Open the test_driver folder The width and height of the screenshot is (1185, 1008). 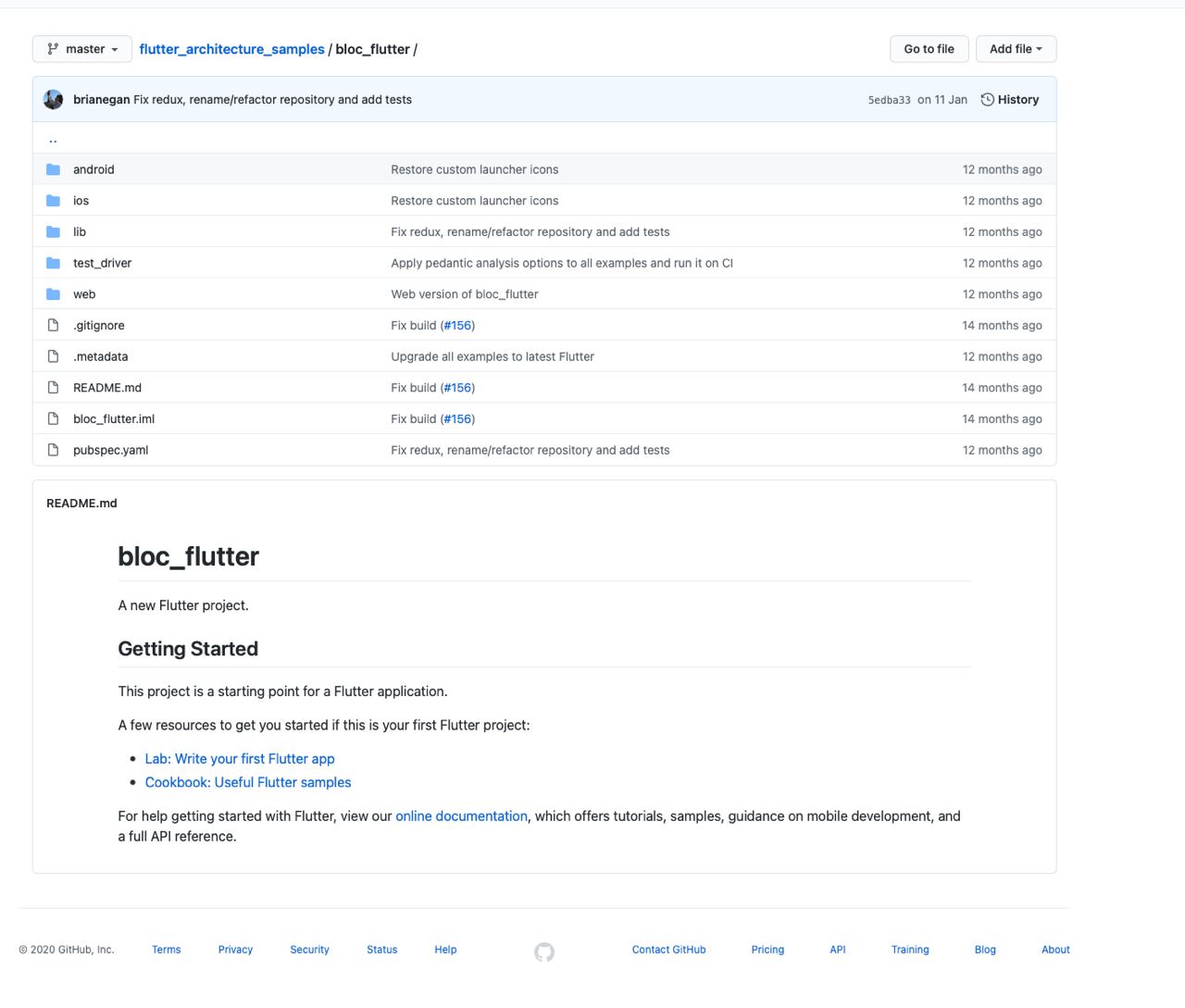102,263
